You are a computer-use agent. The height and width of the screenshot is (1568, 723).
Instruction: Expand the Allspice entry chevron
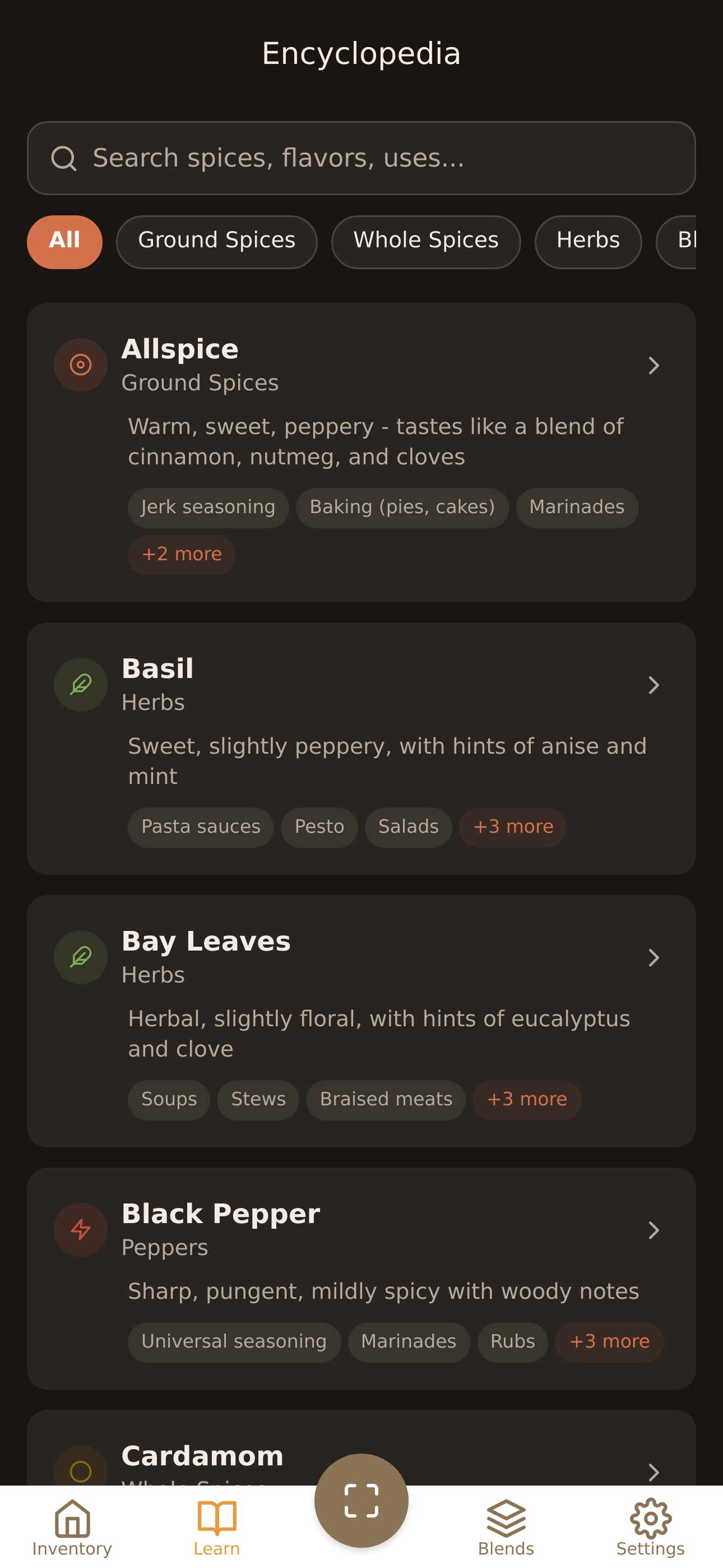[x=654, y=365]
